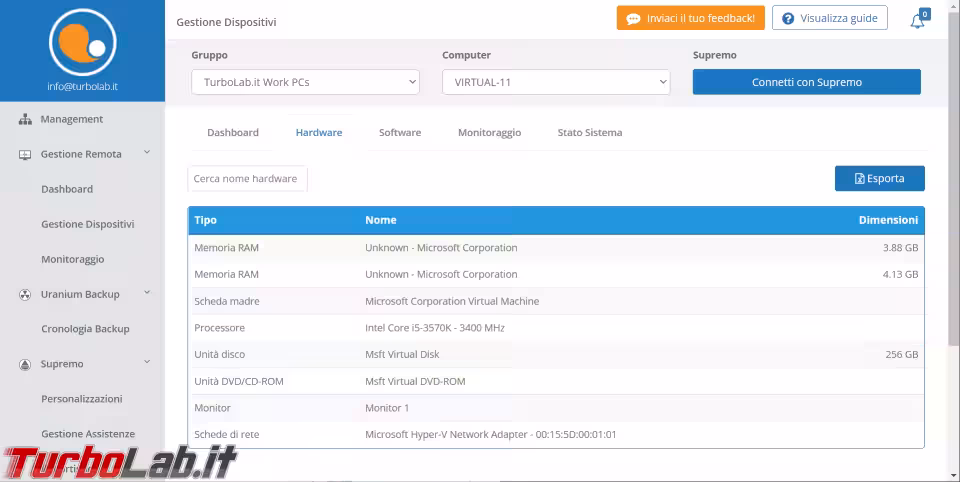Switch to the Monitoraggio tab
Viewport: 960px width, 482px height.
(x=489, y=132)
